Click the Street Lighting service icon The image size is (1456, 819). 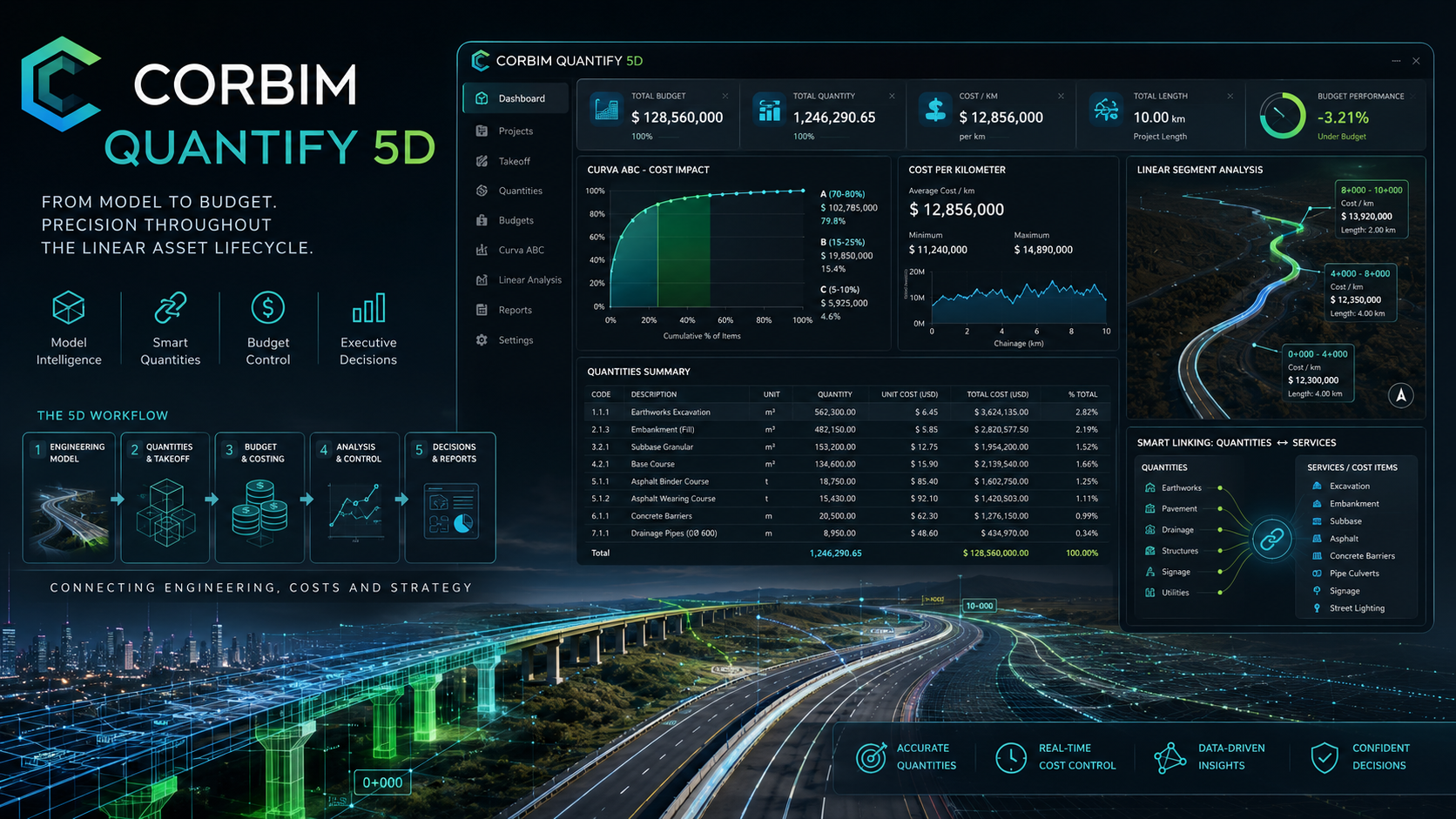tap(1317, 608)
